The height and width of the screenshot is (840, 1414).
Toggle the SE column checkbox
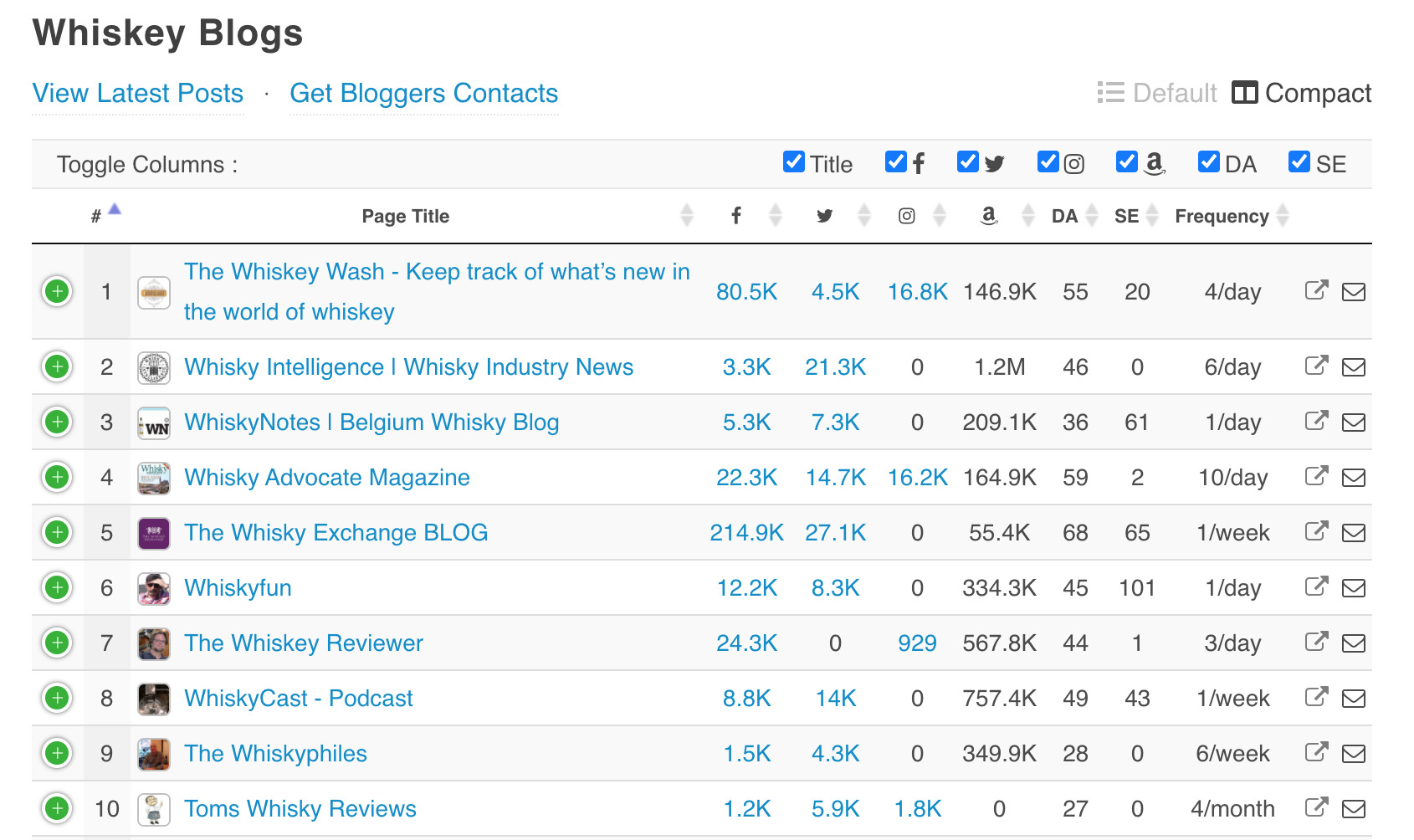click(x=1299, y=161)
